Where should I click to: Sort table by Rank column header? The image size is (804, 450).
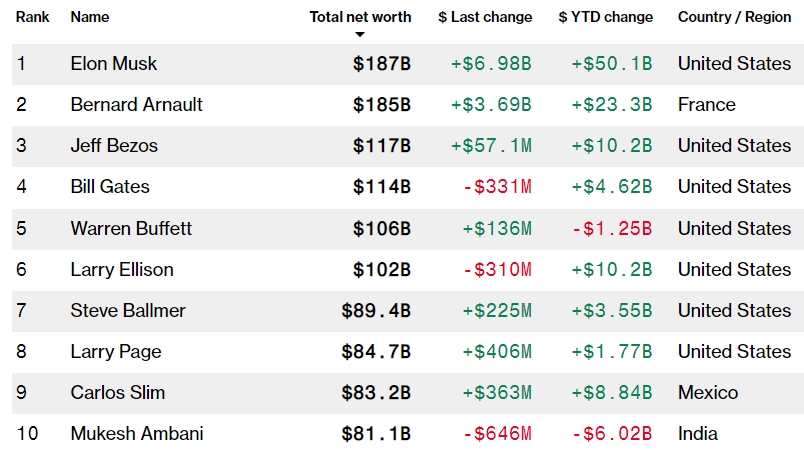(32, 17)
